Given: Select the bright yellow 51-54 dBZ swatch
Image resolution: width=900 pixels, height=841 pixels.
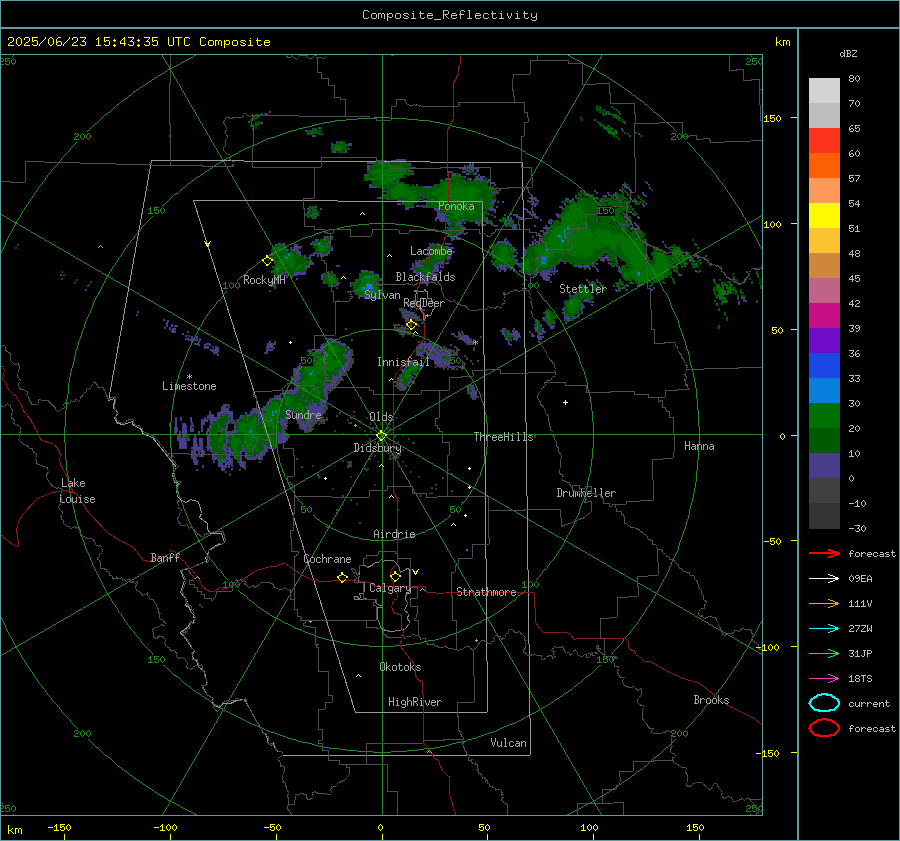Looking at the screenshot, I should pos(824,216).
